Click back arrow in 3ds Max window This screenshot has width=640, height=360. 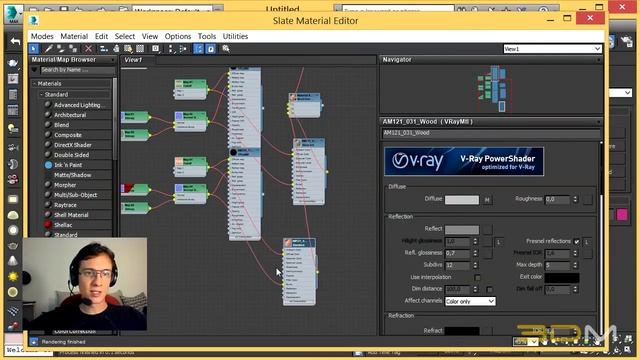click(x=15, y=41)
